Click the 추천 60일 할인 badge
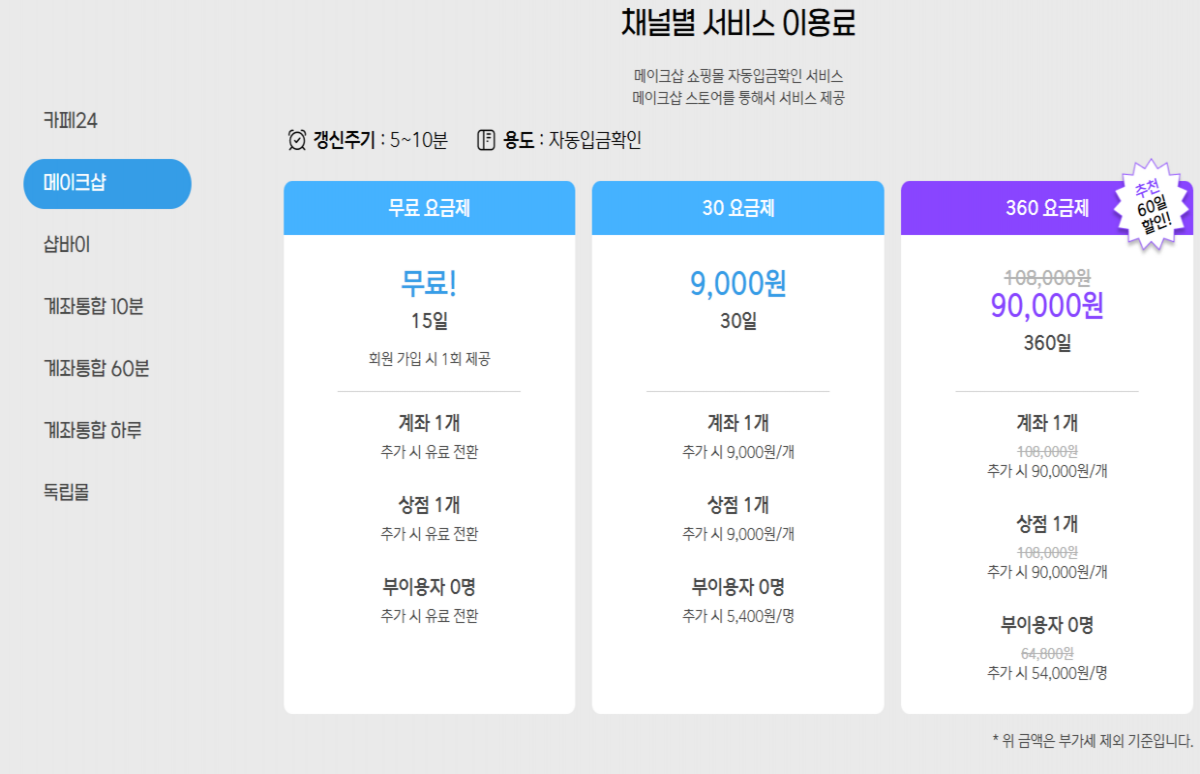The image size is (1200, 774). [x=1150, y=205]
